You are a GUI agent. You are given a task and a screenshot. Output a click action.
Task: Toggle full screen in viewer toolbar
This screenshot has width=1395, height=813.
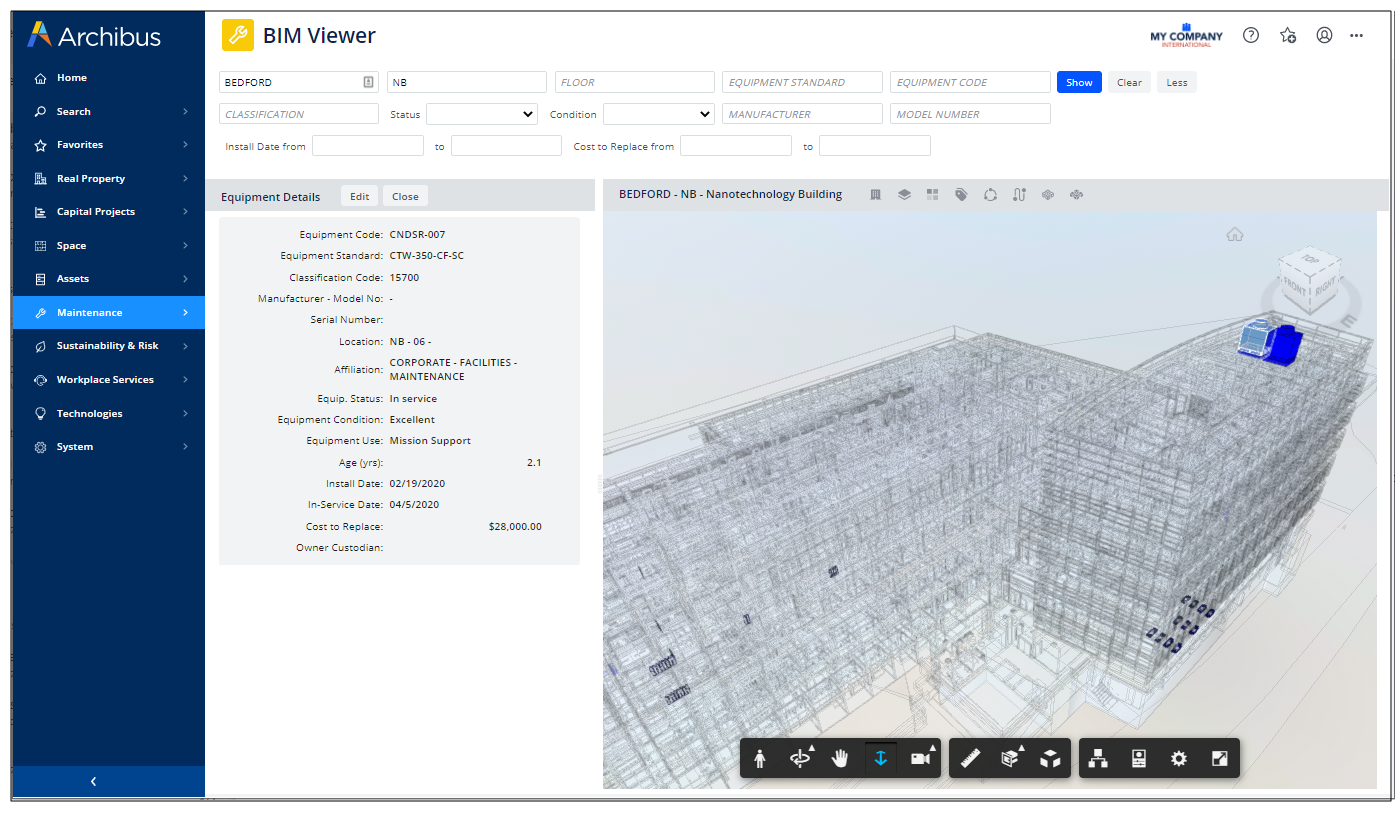(1219, 759)
